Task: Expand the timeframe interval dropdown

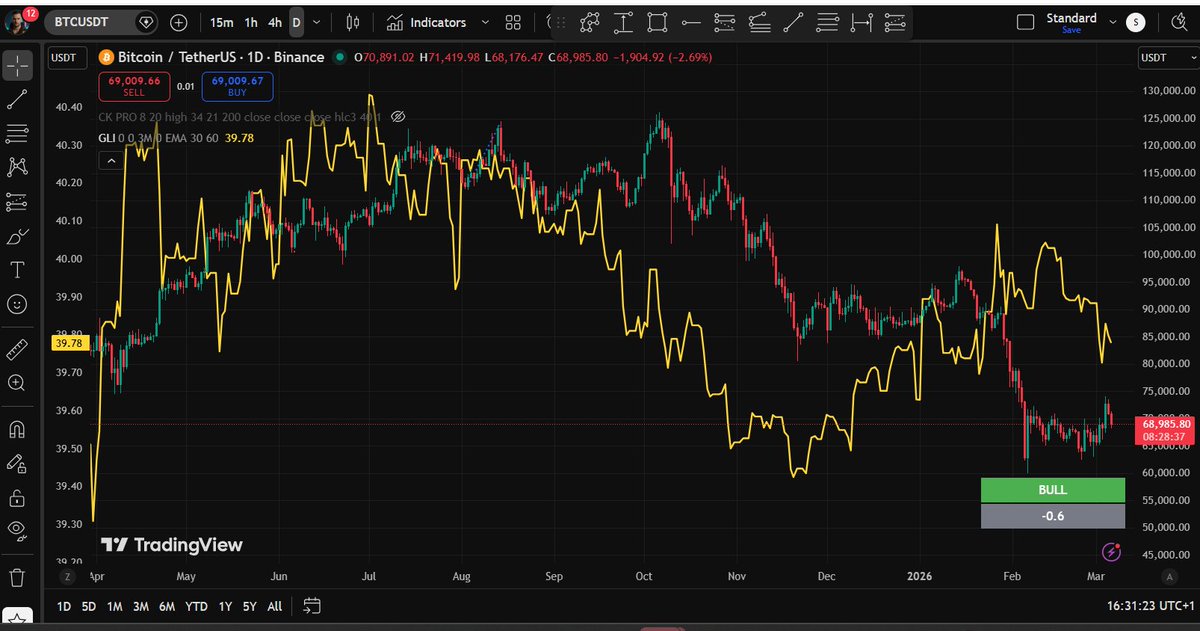Action: (x=317, y=21)
